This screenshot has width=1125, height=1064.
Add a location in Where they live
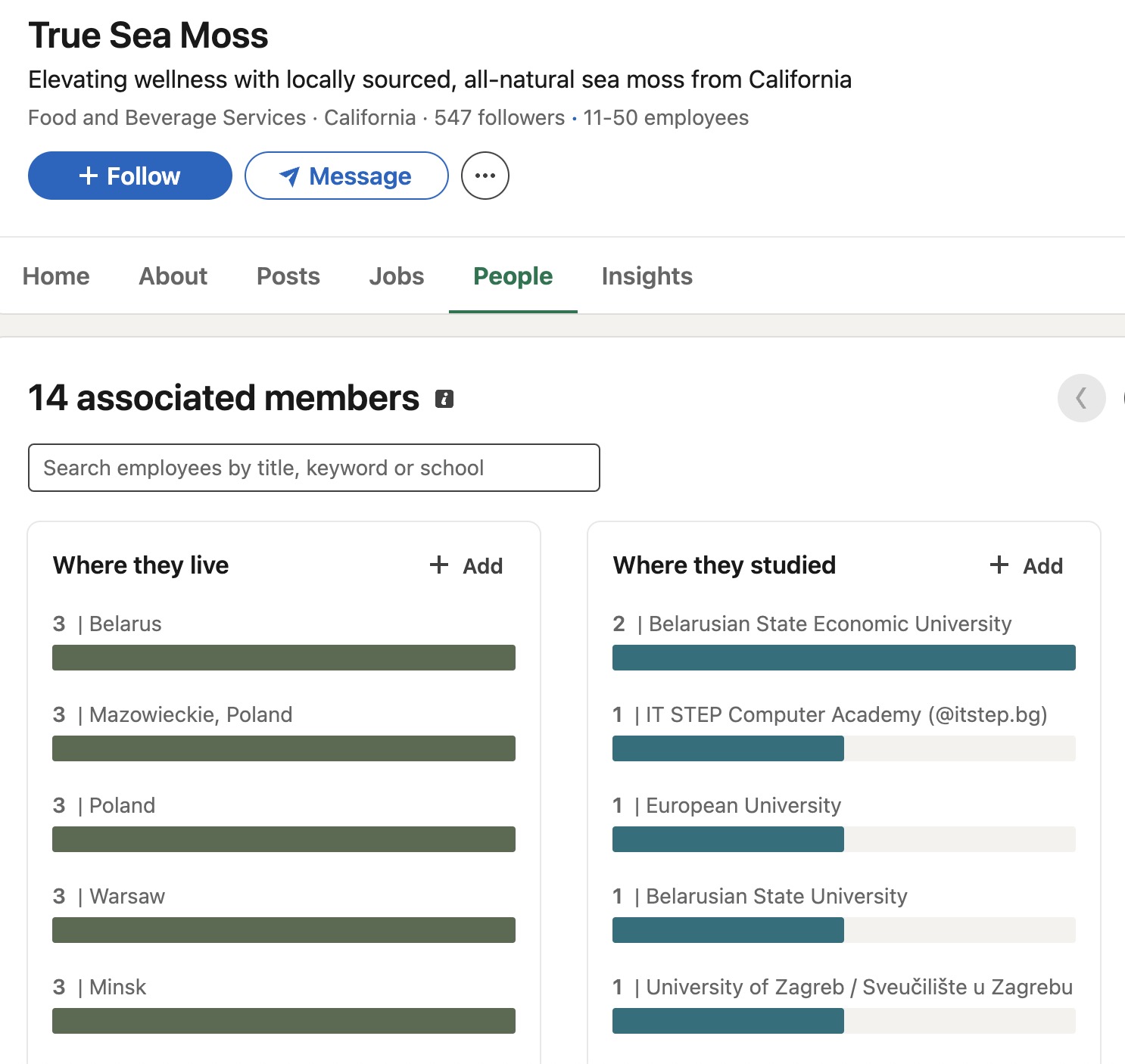[x=466, y=565]
